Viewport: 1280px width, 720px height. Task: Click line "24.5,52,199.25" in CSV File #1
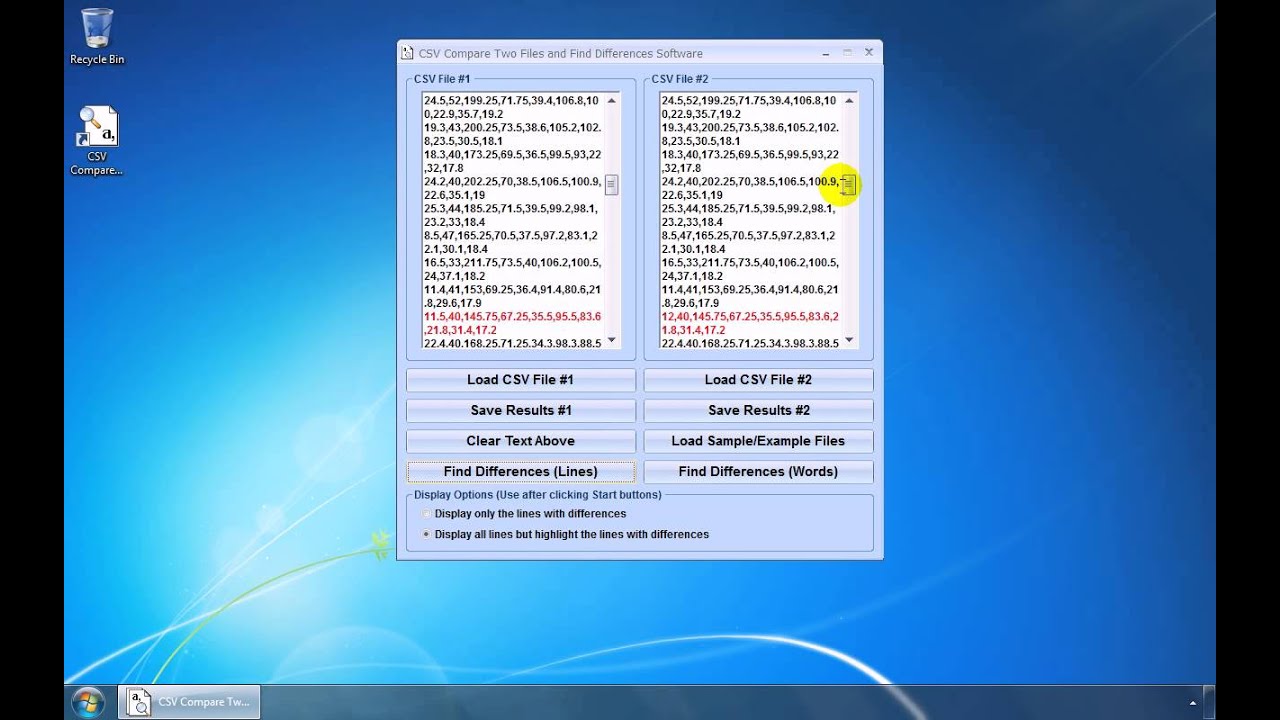coord(512,107)
